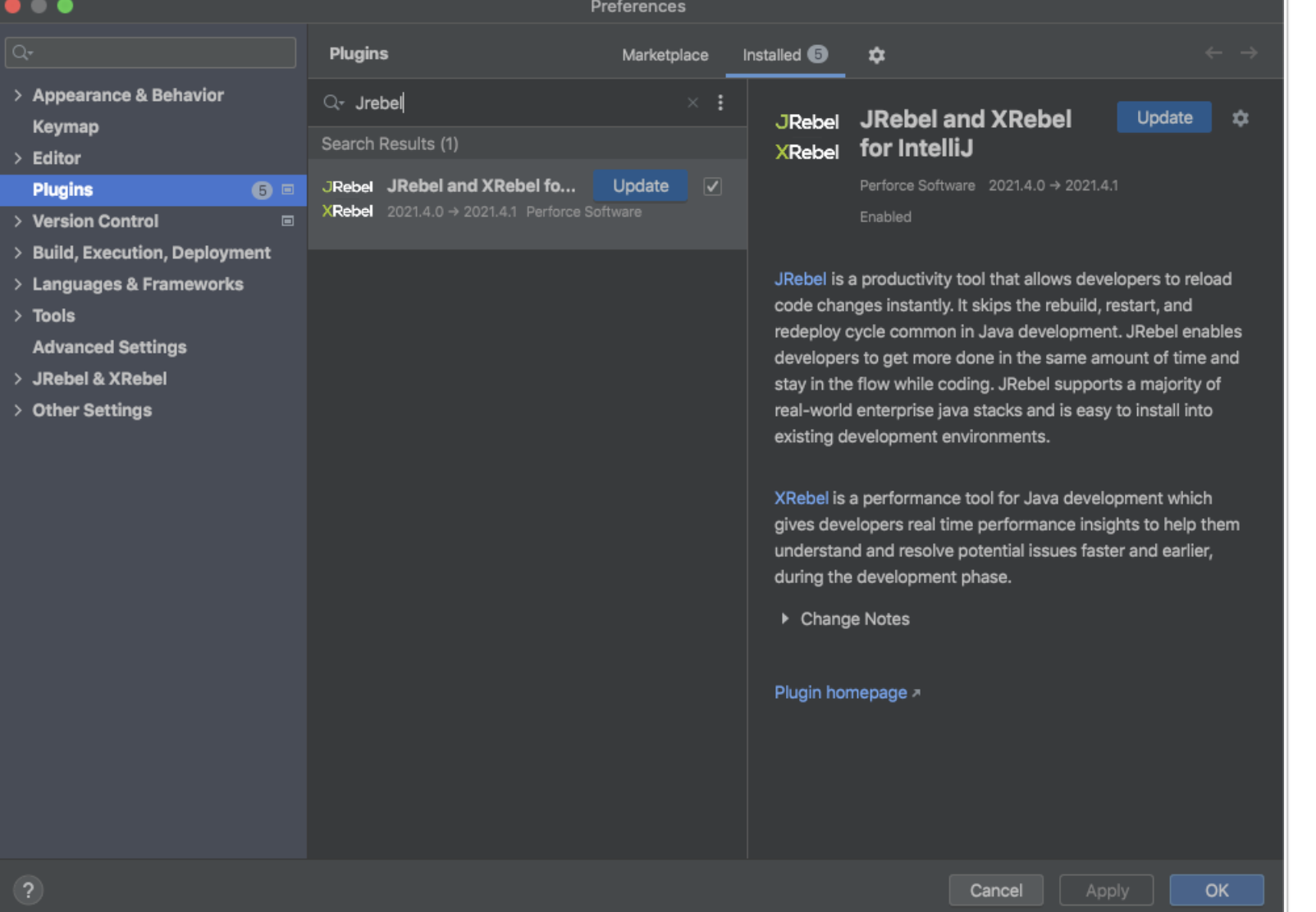Image resolution: width=1316 pixels, height=912 pixels.
Task: Click the Search Results (1) header
Action: pyautogui.click(x=390, y=144)
